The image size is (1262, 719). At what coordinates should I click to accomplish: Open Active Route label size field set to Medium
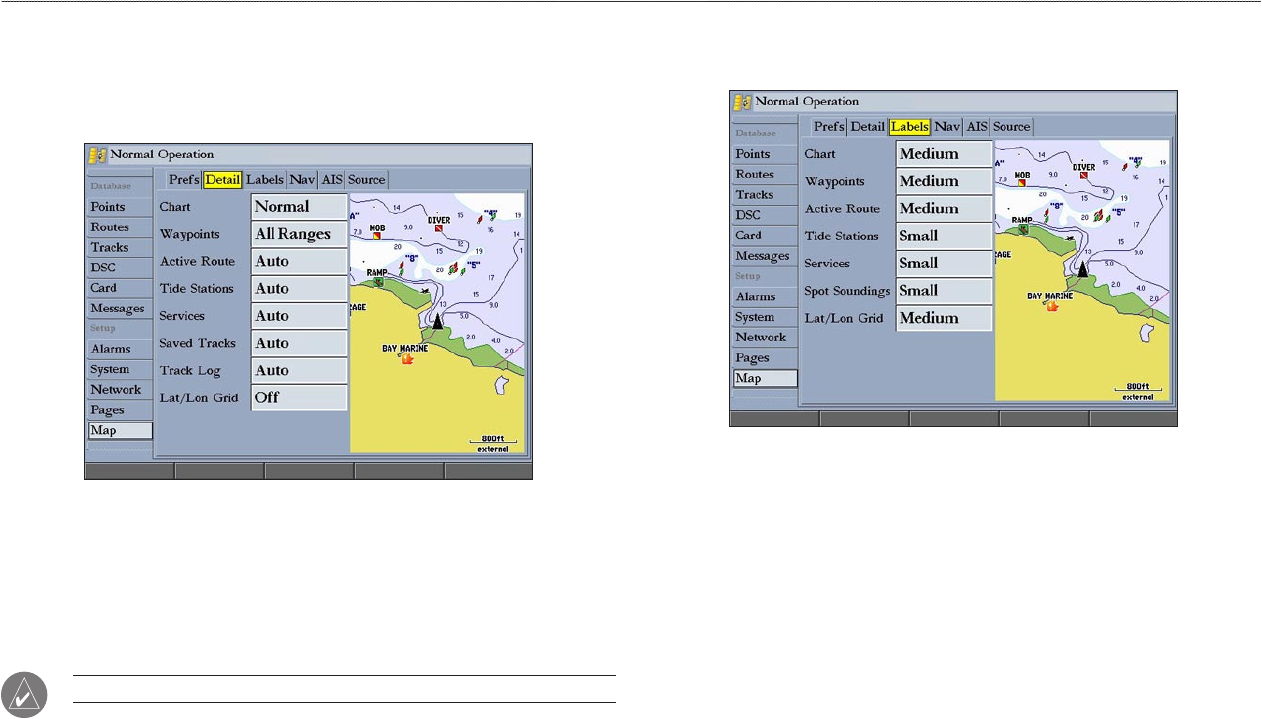tap(944, 209)
